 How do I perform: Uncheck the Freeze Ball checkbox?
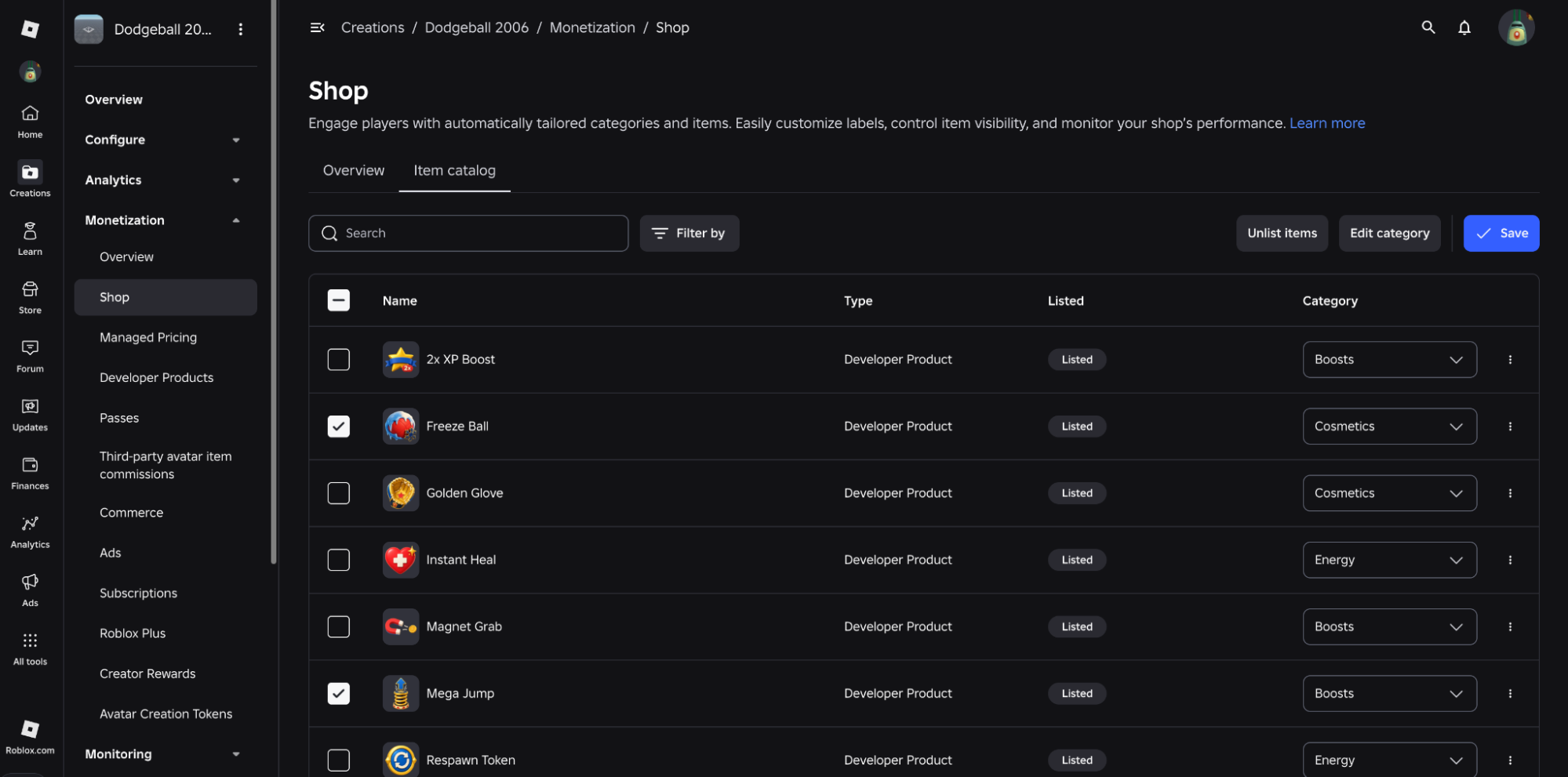(339, 427)
